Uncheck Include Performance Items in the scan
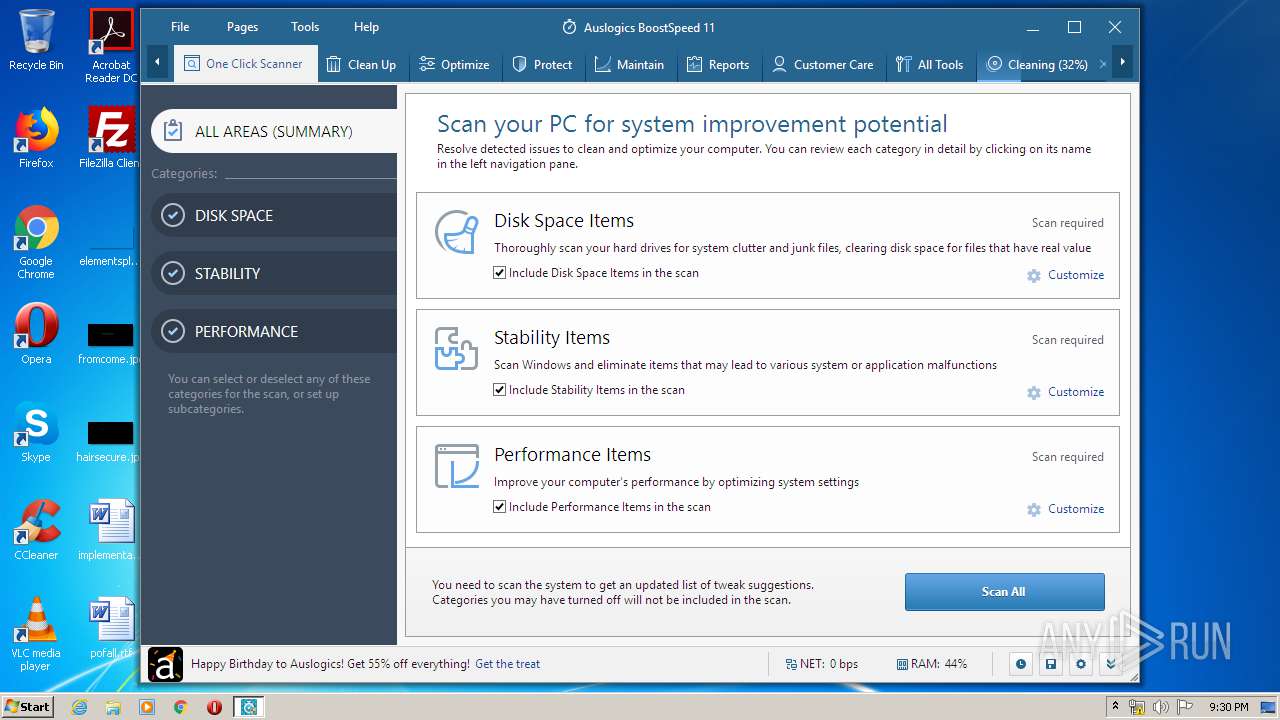This screenshot has width=1280, height=720. (x=500, y=507)
